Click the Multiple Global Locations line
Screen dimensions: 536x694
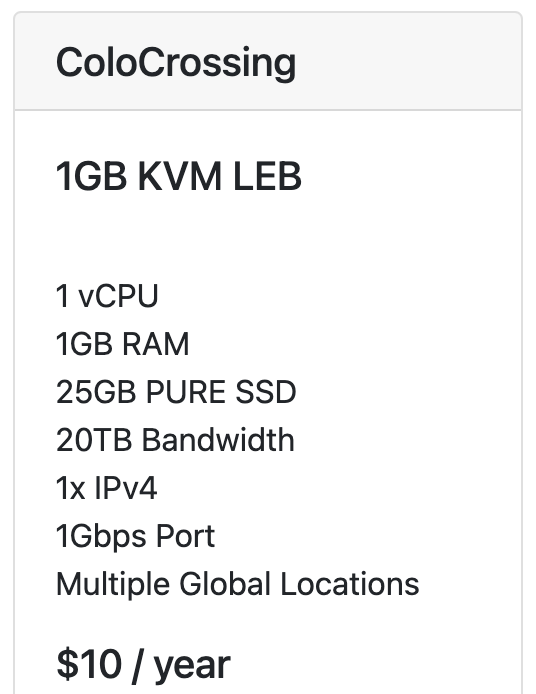238,584
